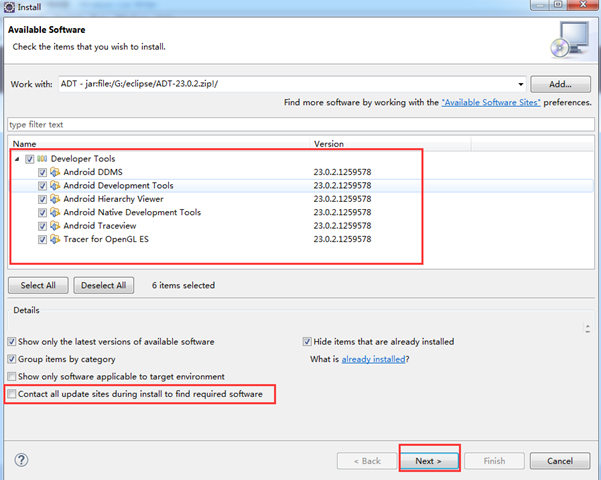Select Android Native Development Tools row text
The image size is (601, 480).
pyautogui.click(x=132, y=212)
